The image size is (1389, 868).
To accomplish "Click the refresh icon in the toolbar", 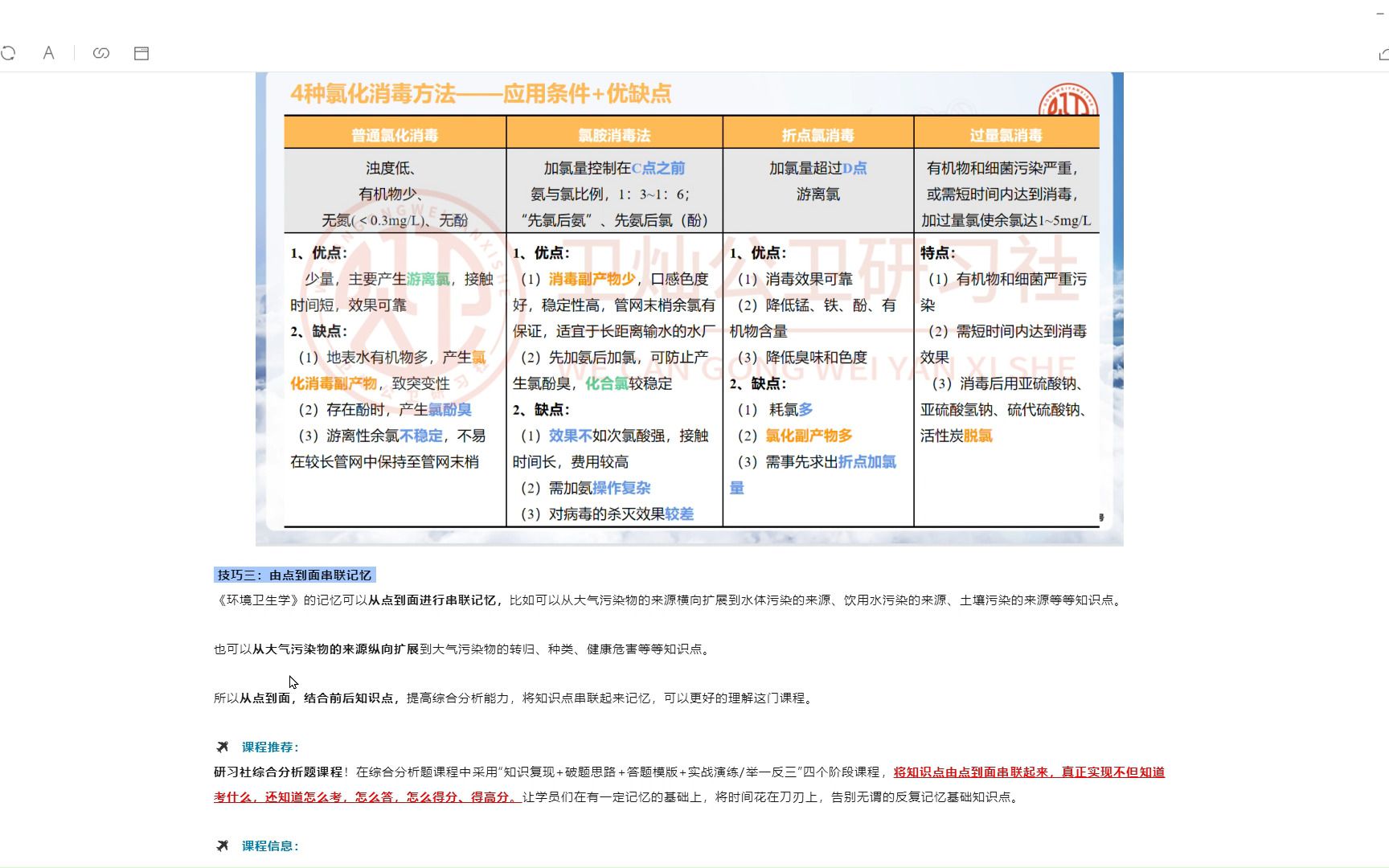I will click(x=8, y=53).
